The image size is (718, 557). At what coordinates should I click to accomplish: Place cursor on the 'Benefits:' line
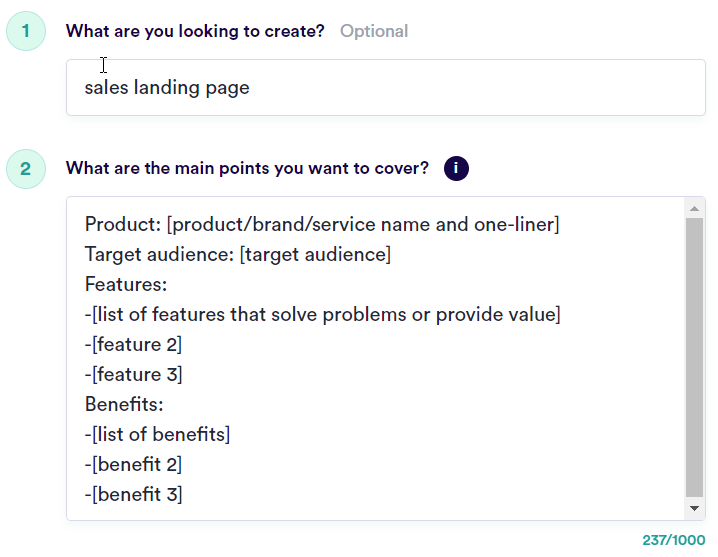(124, 404)
